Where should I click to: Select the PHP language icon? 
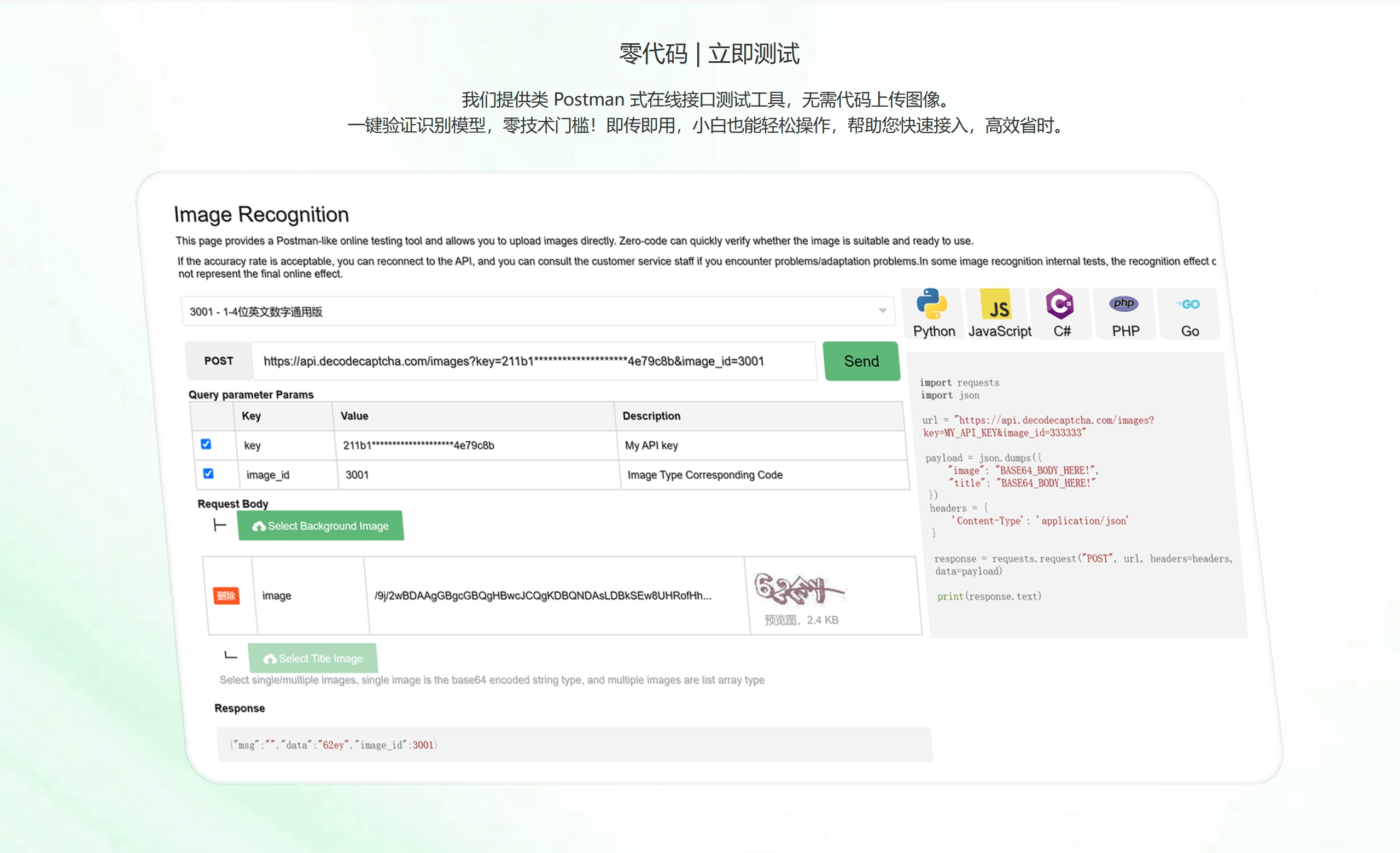pyautogui.click(x=1124, y=305)
